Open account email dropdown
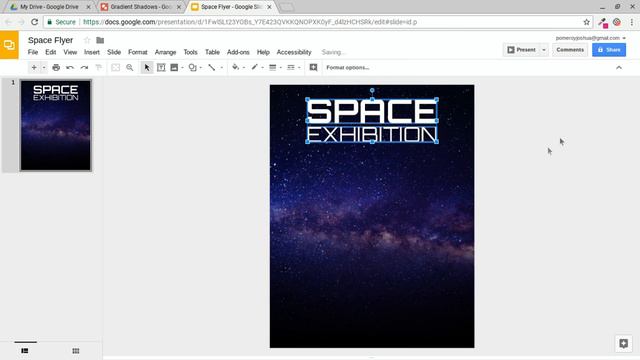Screen dimensions: 640x360 (591, 38)
